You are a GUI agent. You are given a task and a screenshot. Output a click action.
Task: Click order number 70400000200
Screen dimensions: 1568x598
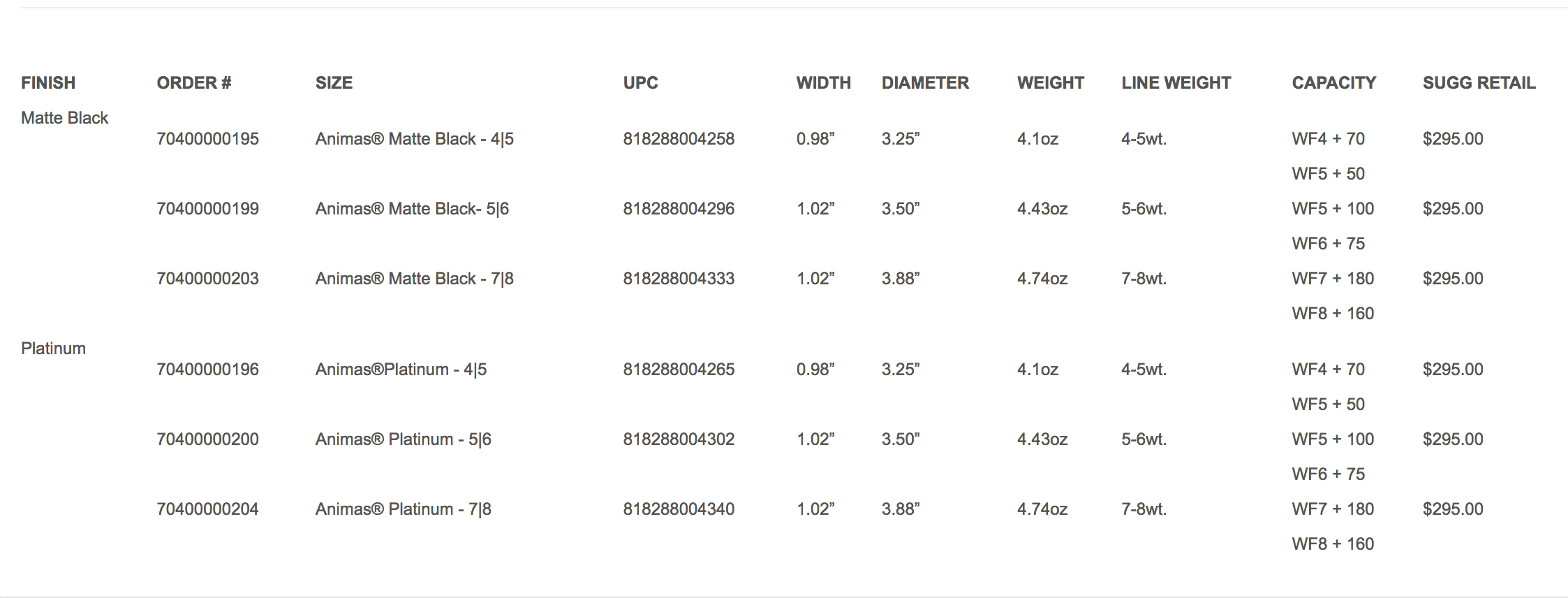point(207,439)
